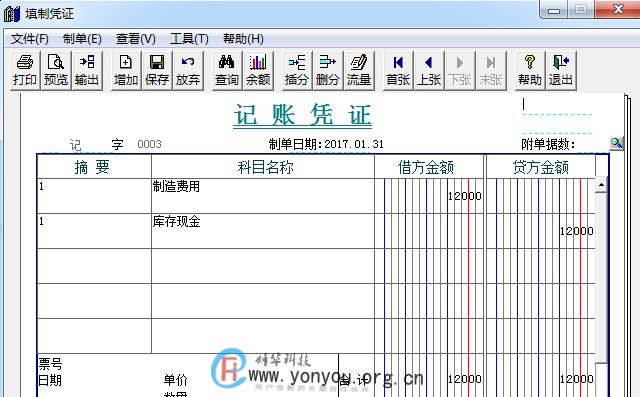The width and height of the screenshot is (640, 397).
Task: Go to last voucher 末张
Action: (x=491, y=70)
